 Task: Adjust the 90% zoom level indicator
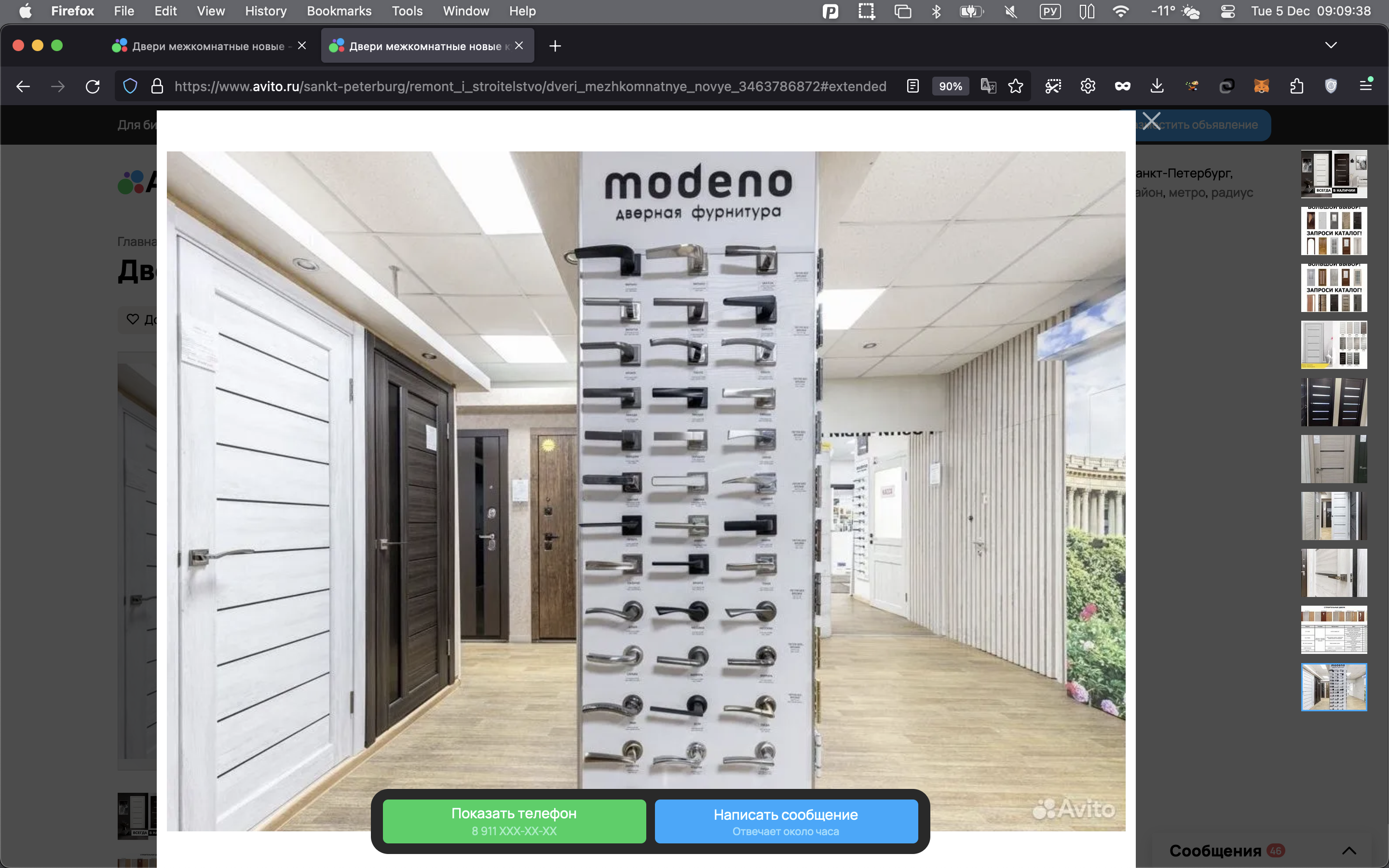(x=950, y=86)
